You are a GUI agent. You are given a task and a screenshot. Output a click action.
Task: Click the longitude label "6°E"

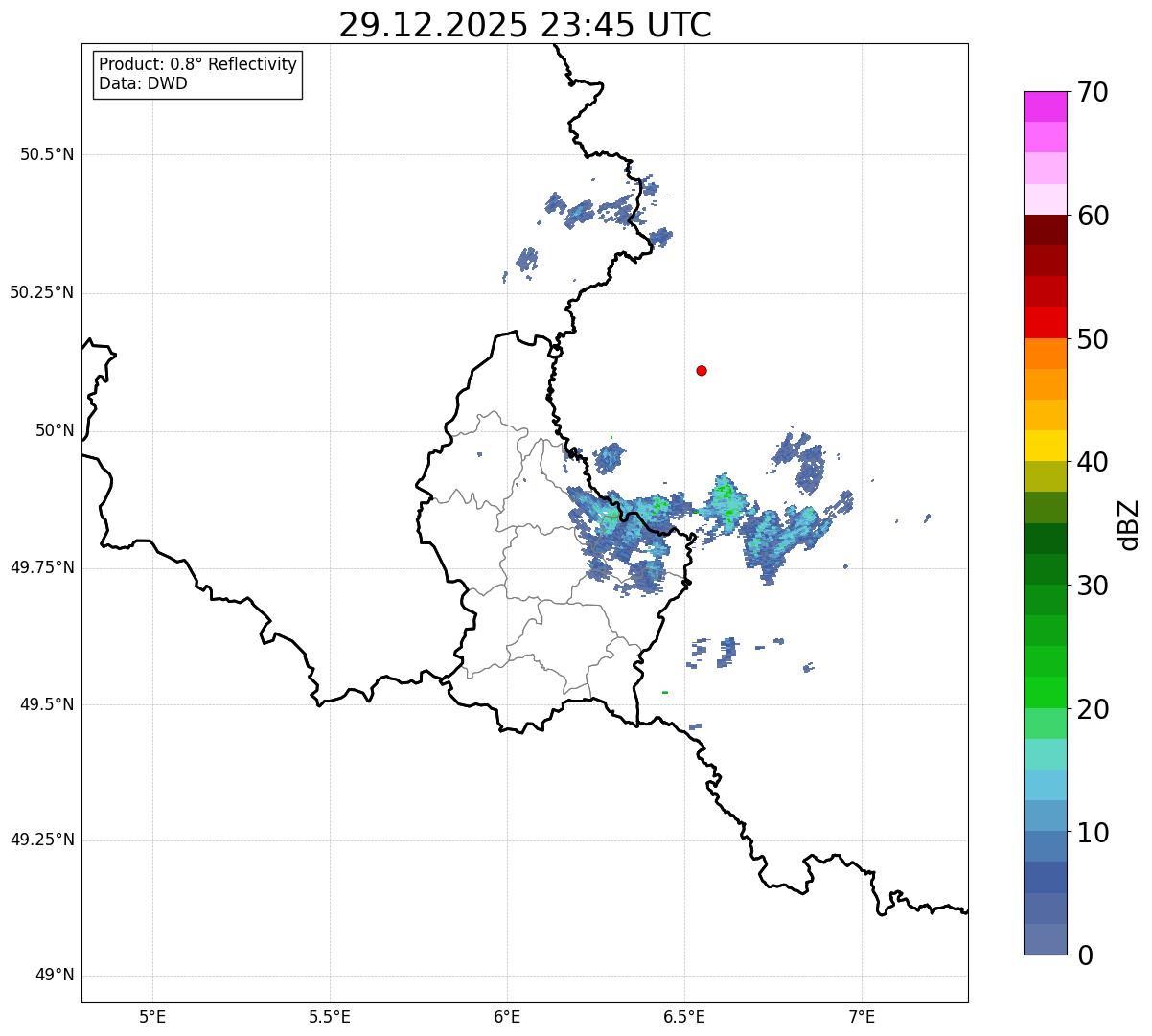tap(507, 1016)
